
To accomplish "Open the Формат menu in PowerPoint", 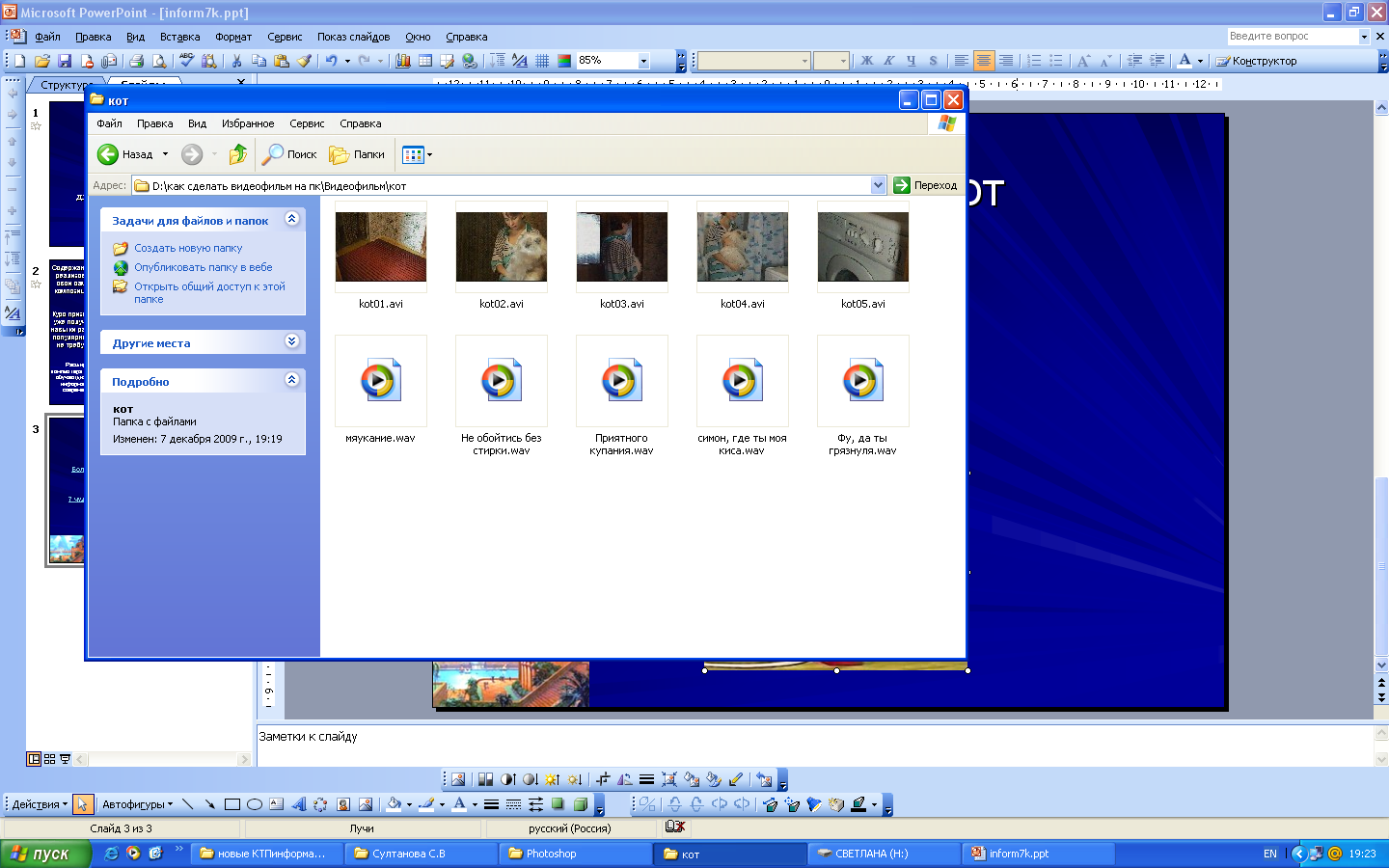I will click(x=233, y=37).
